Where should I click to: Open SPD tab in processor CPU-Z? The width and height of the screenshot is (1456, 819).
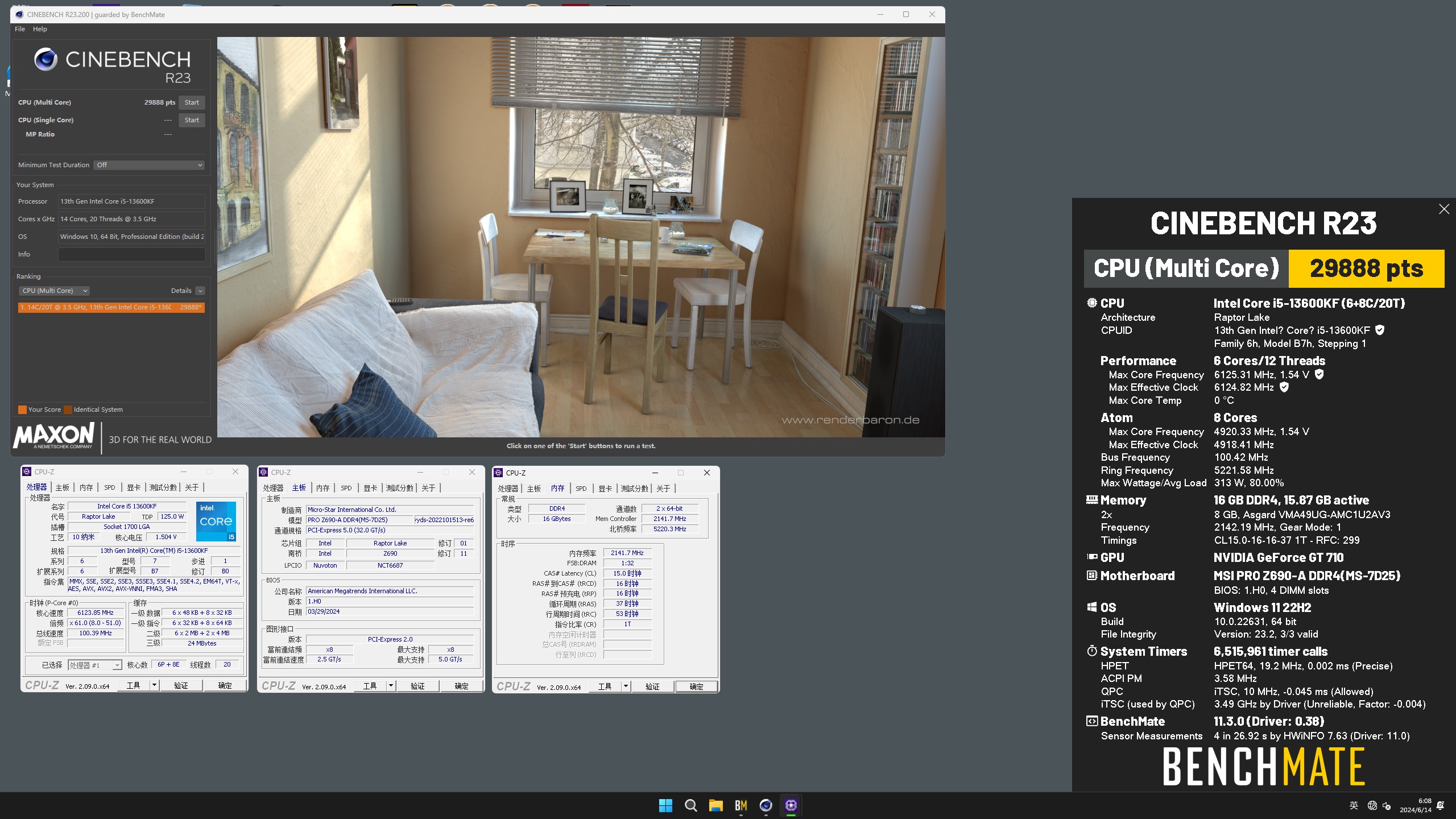coord(110,487)
